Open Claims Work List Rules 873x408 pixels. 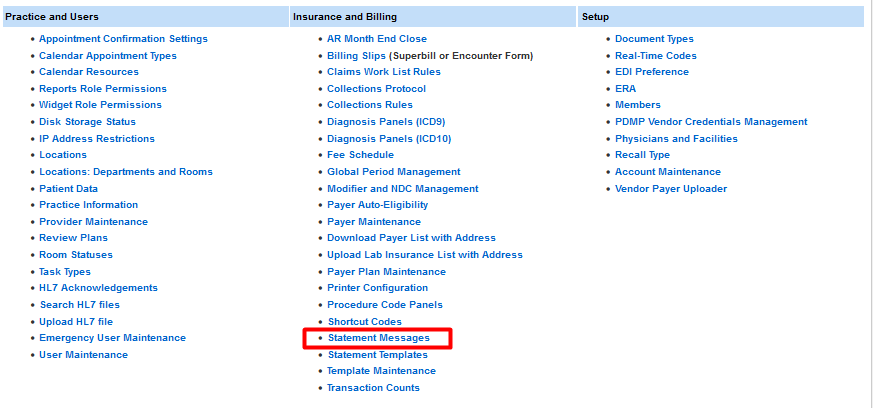[x=384, y=72]
